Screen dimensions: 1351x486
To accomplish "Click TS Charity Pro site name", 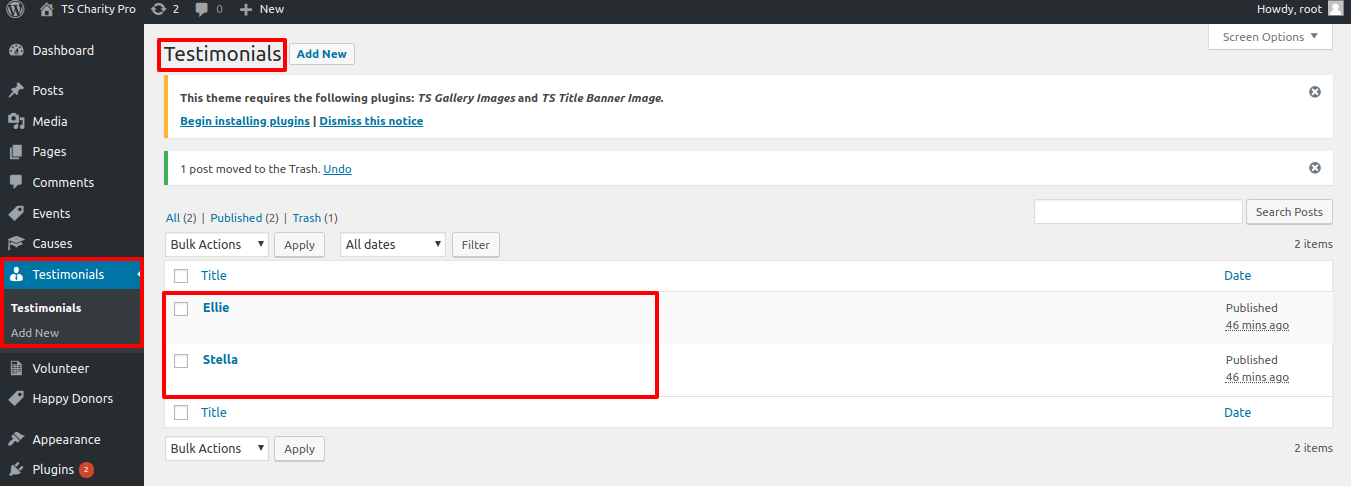I will tap(99, 9).
